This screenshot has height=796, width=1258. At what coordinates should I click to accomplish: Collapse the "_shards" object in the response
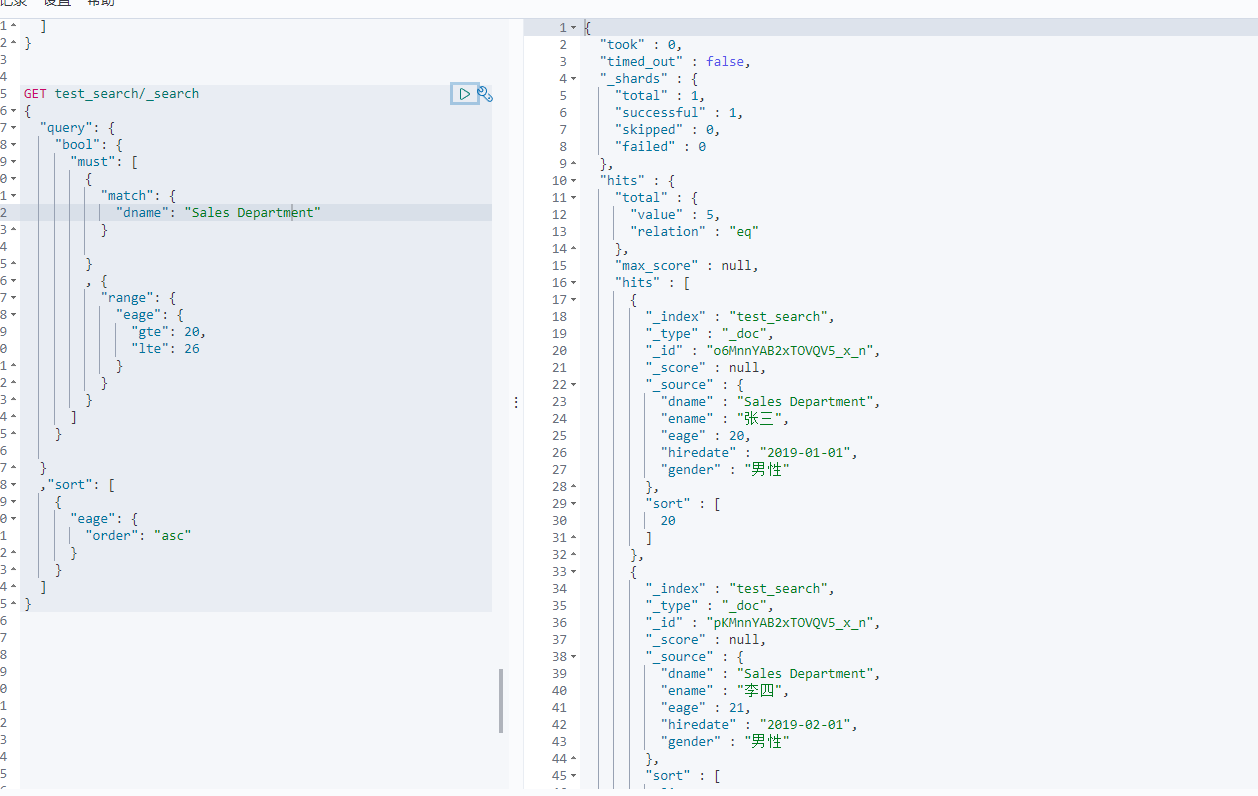tap(573, 79)
